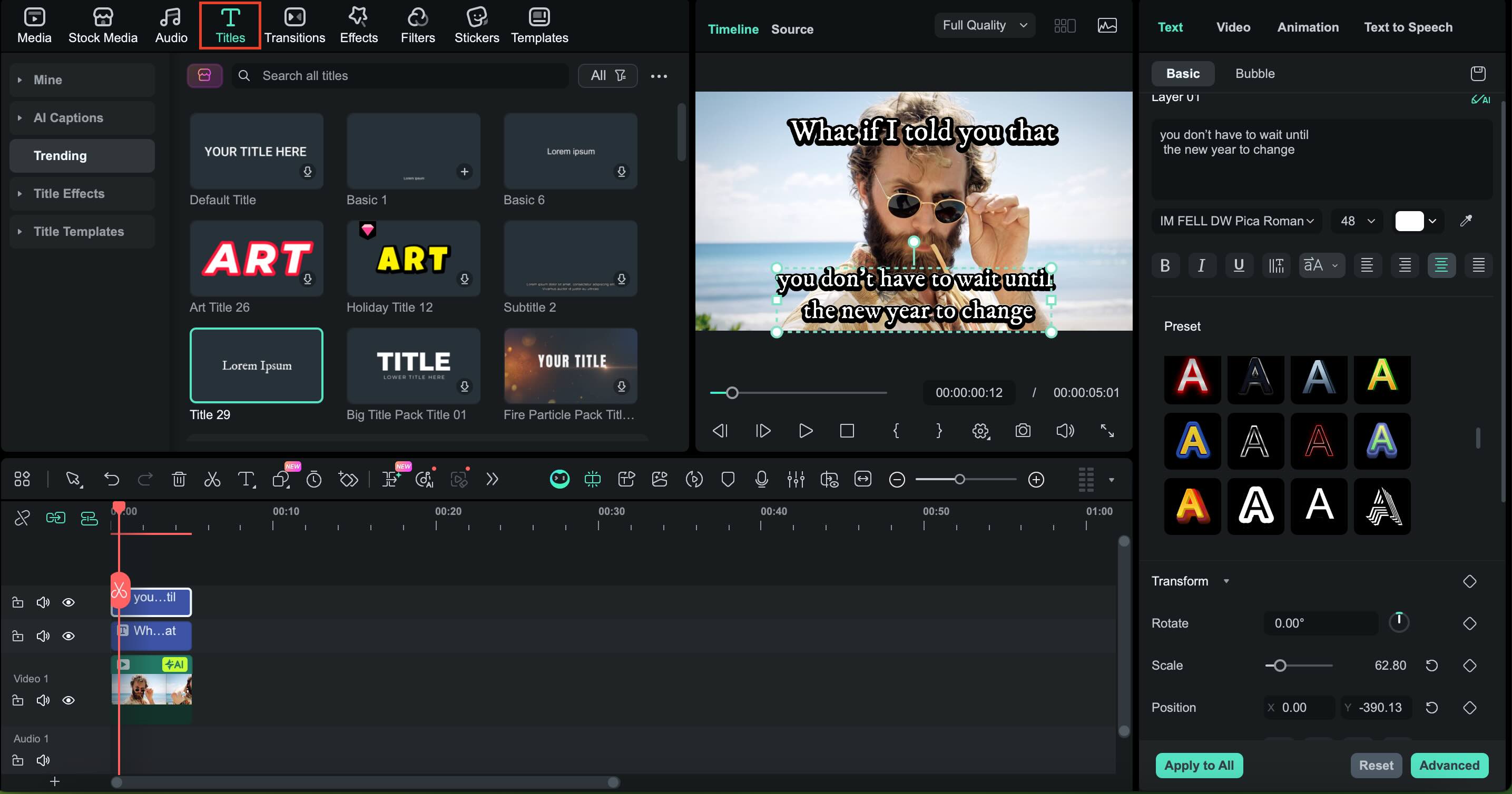Open the Transitions tab

294,26
